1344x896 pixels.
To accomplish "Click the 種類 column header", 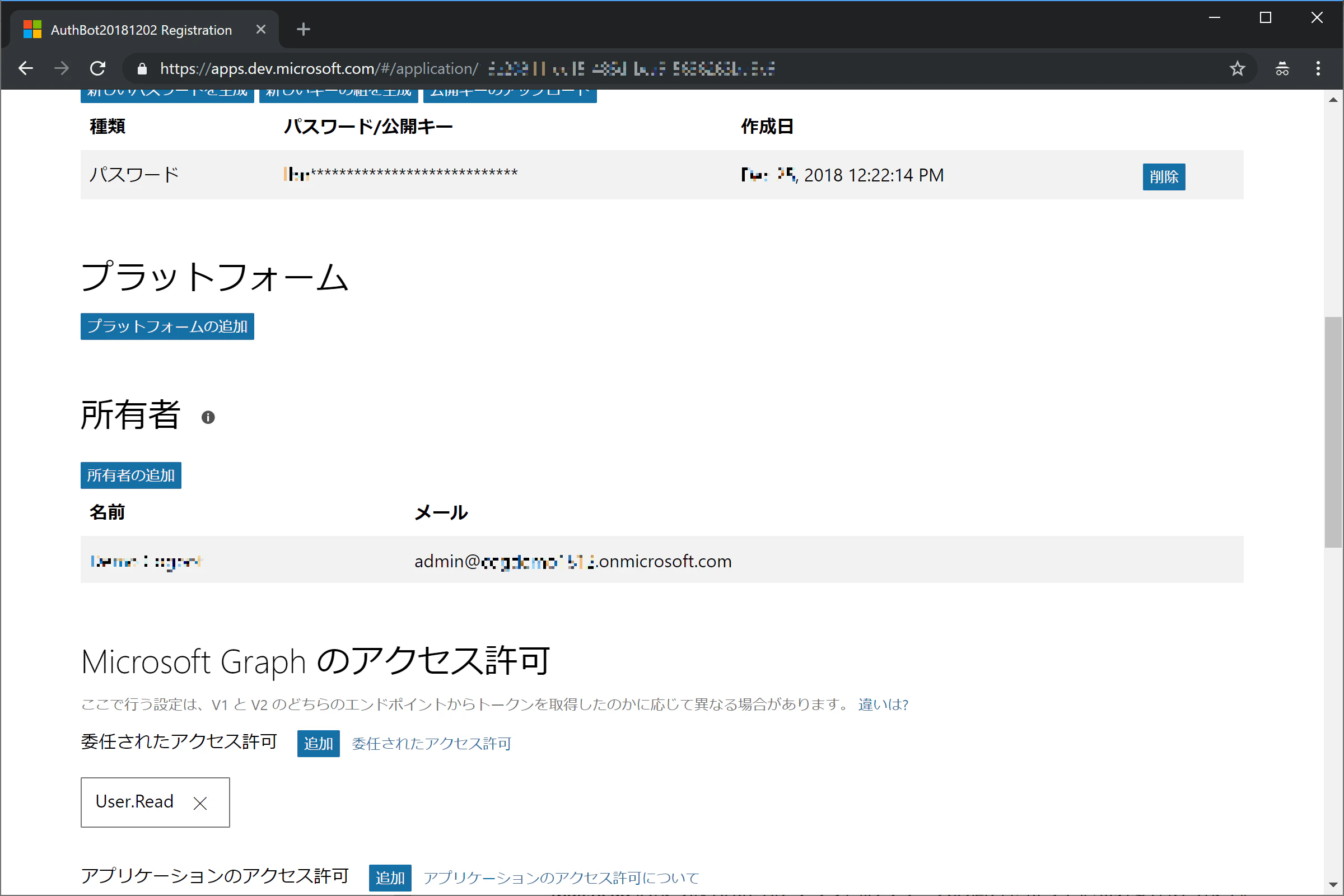I will [108, 127].
